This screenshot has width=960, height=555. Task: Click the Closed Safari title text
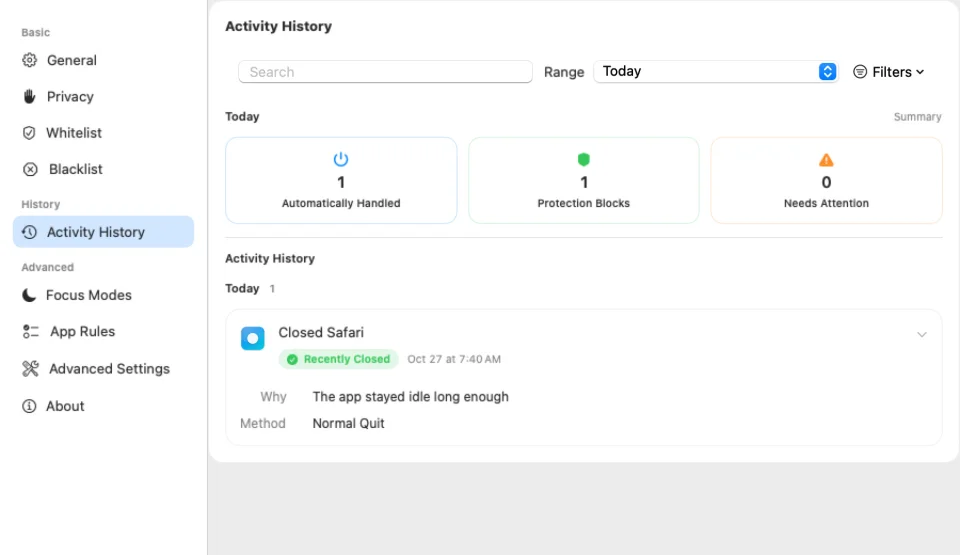click(321, 333)
